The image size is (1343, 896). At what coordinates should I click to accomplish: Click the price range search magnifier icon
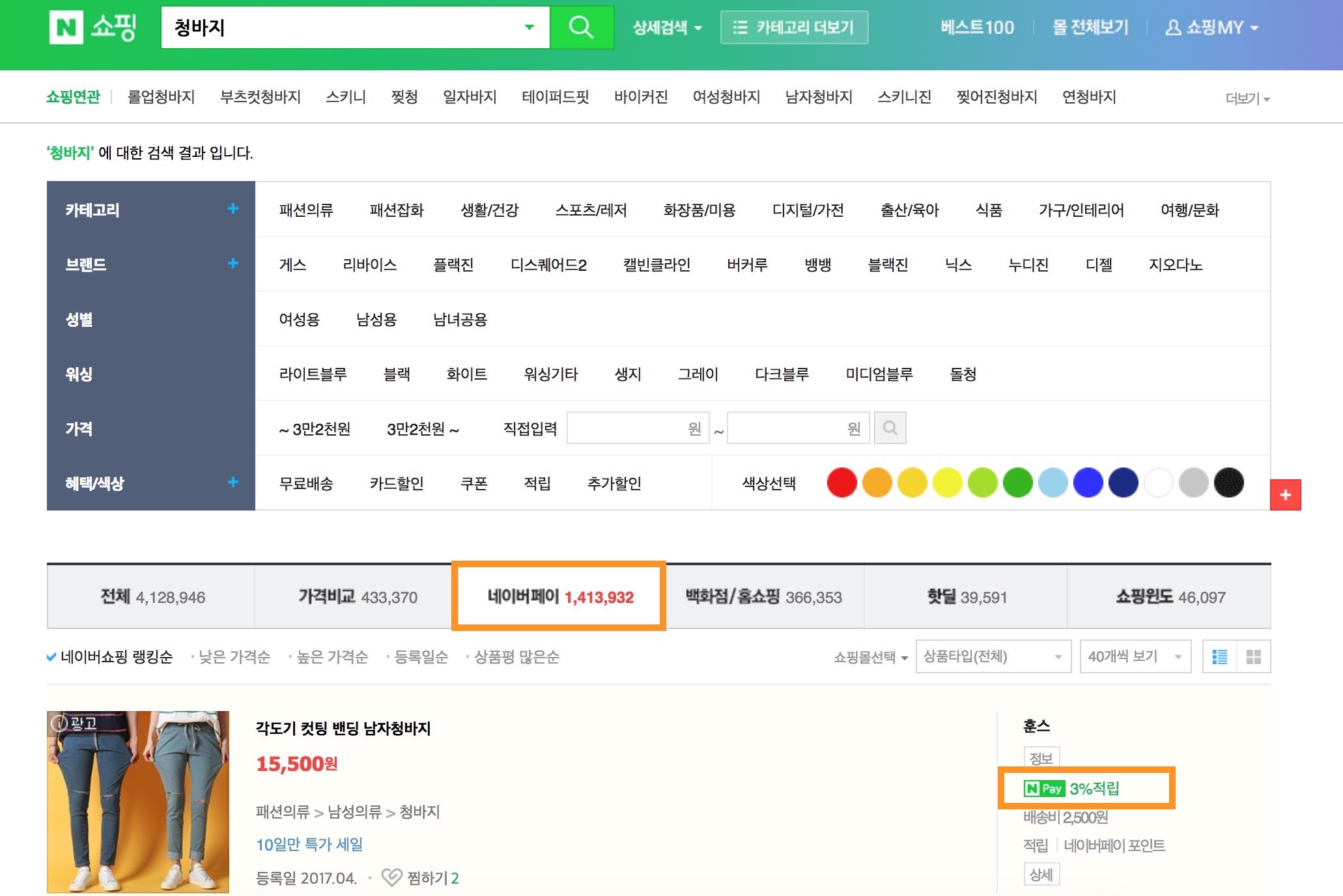(x=890, y=428)
